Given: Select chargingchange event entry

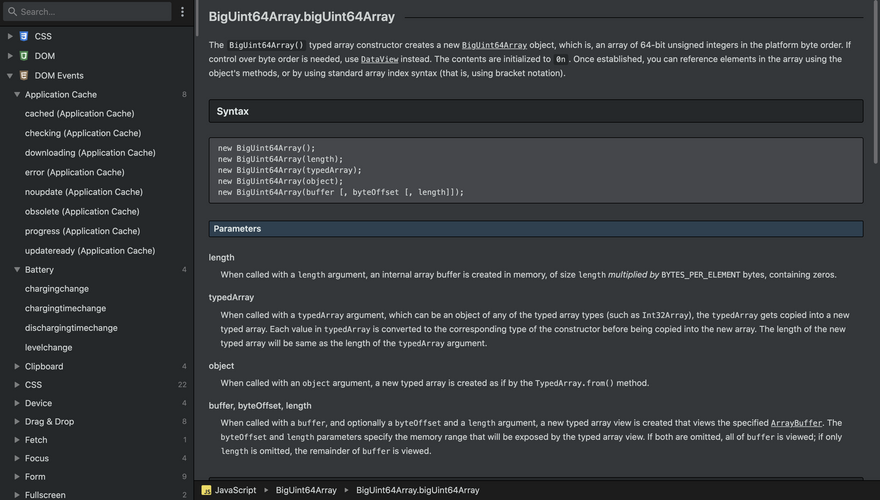Looking at the screenshot, I should pos(57,289).
